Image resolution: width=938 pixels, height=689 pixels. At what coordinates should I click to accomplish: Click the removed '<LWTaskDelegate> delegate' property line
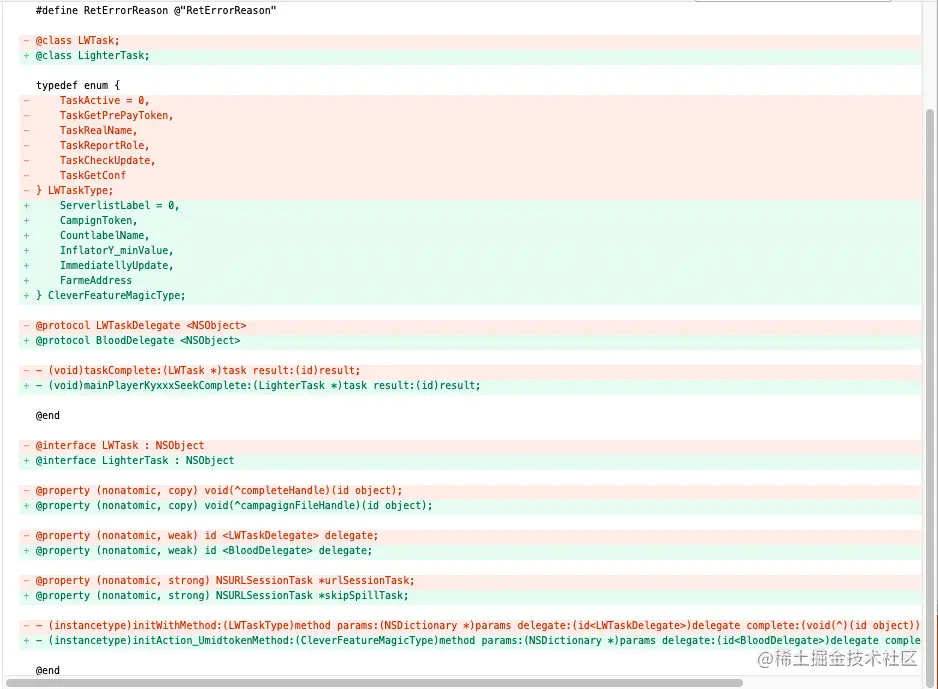point(470,535)
